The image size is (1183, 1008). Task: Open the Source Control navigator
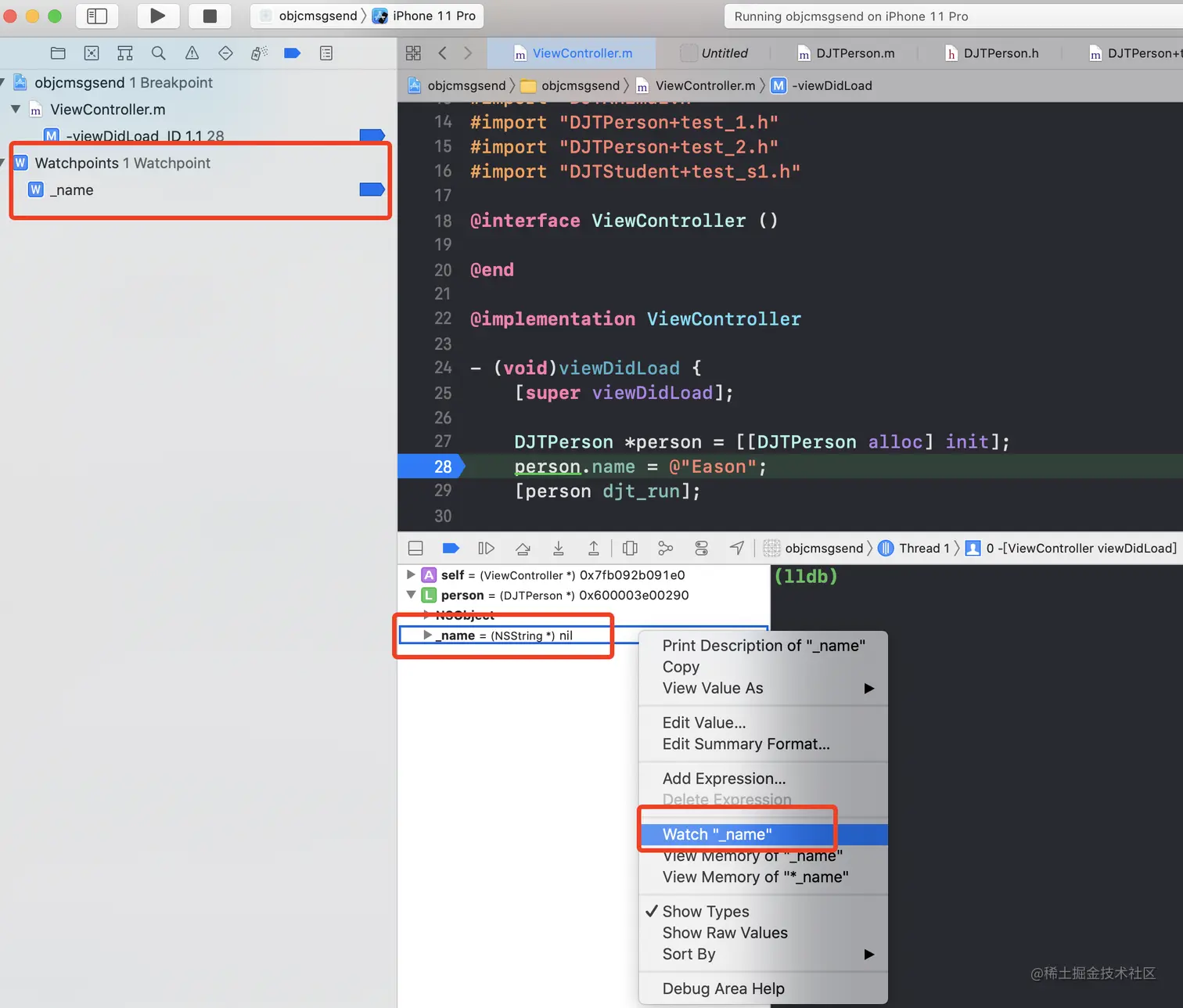[92, 53]
